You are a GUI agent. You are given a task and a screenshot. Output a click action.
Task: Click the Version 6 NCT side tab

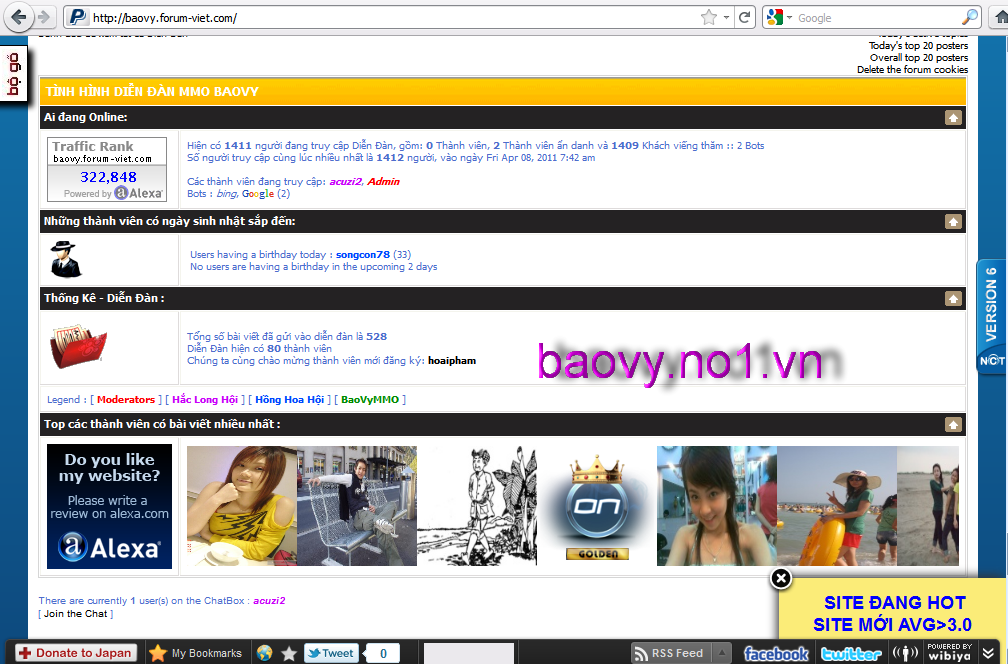pos(992,316)
